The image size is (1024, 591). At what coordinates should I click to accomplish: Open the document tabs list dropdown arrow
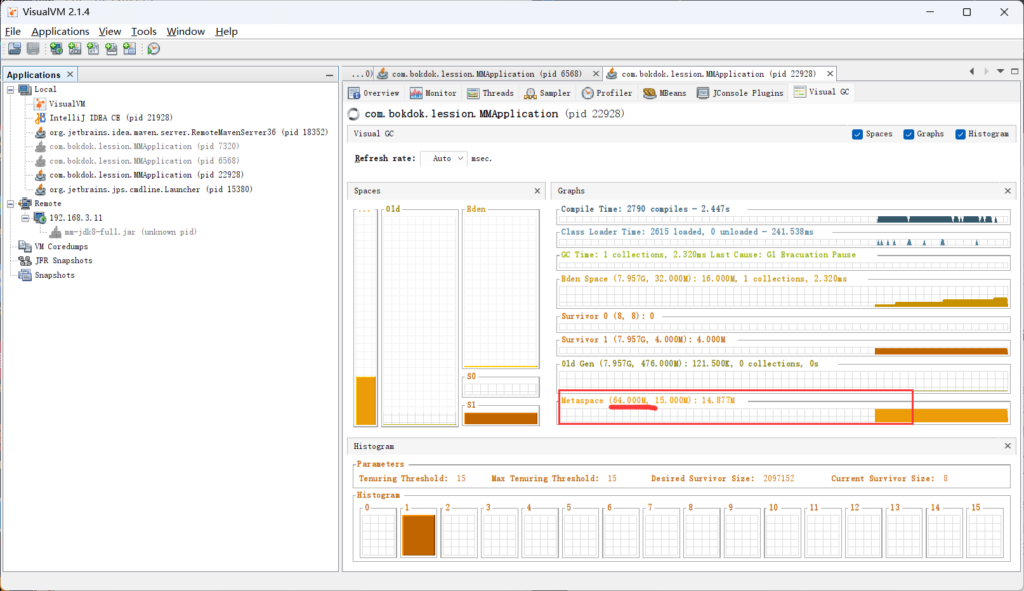(1000, 71)
